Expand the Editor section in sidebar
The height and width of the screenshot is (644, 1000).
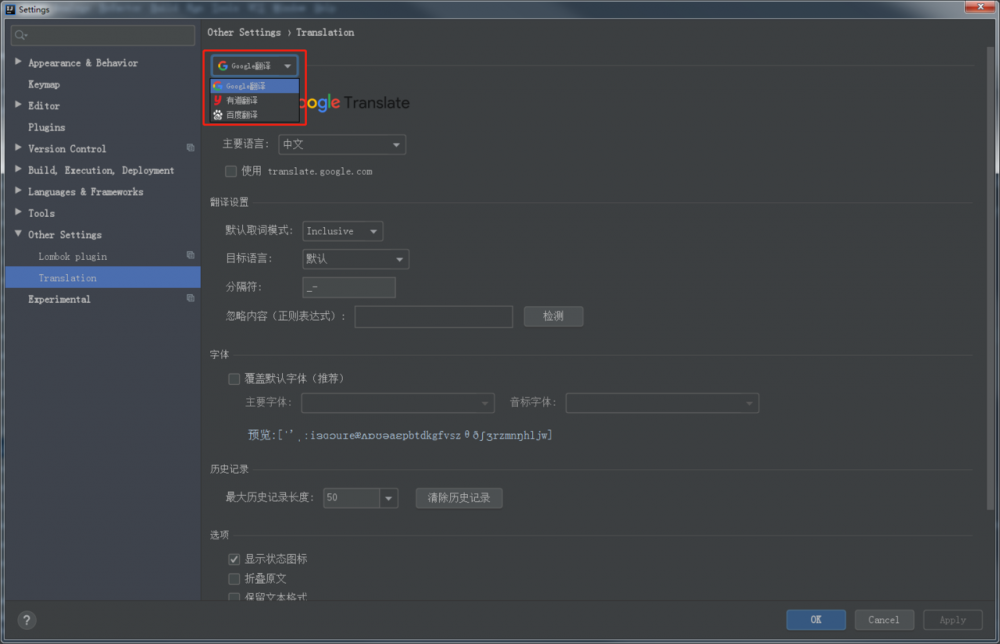point(17,105)
